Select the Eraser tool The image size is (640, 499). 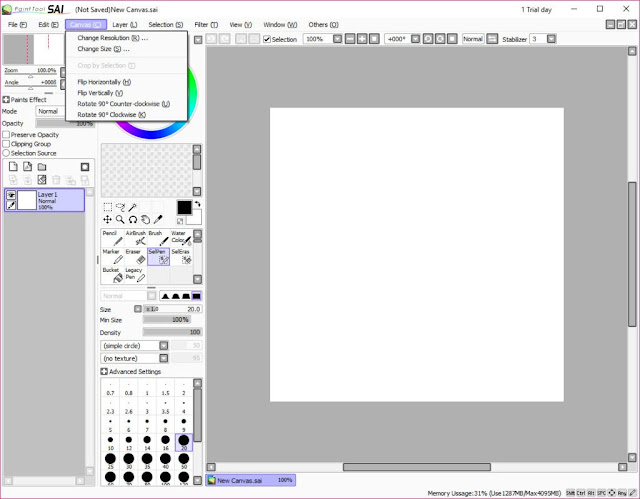click(136, 256)
